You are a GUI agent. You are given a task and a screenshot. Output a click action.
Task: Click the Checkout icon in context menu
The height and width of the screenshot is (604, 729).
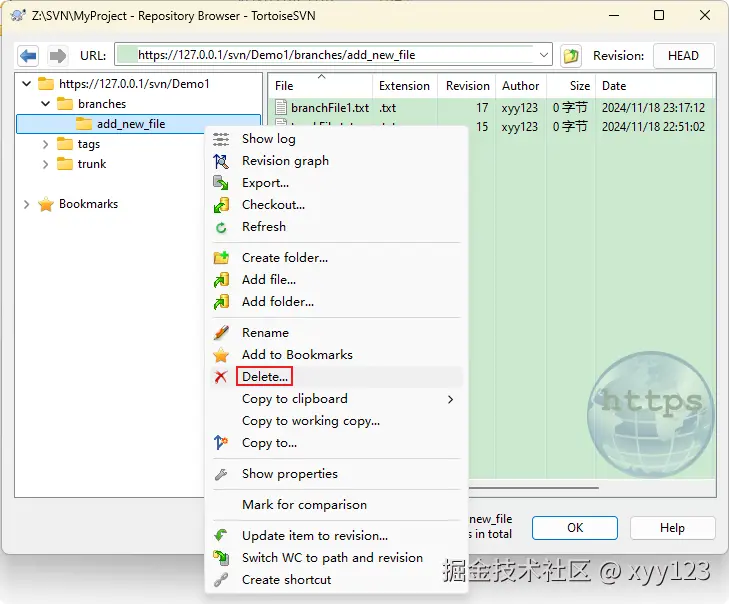coord(221,205)
